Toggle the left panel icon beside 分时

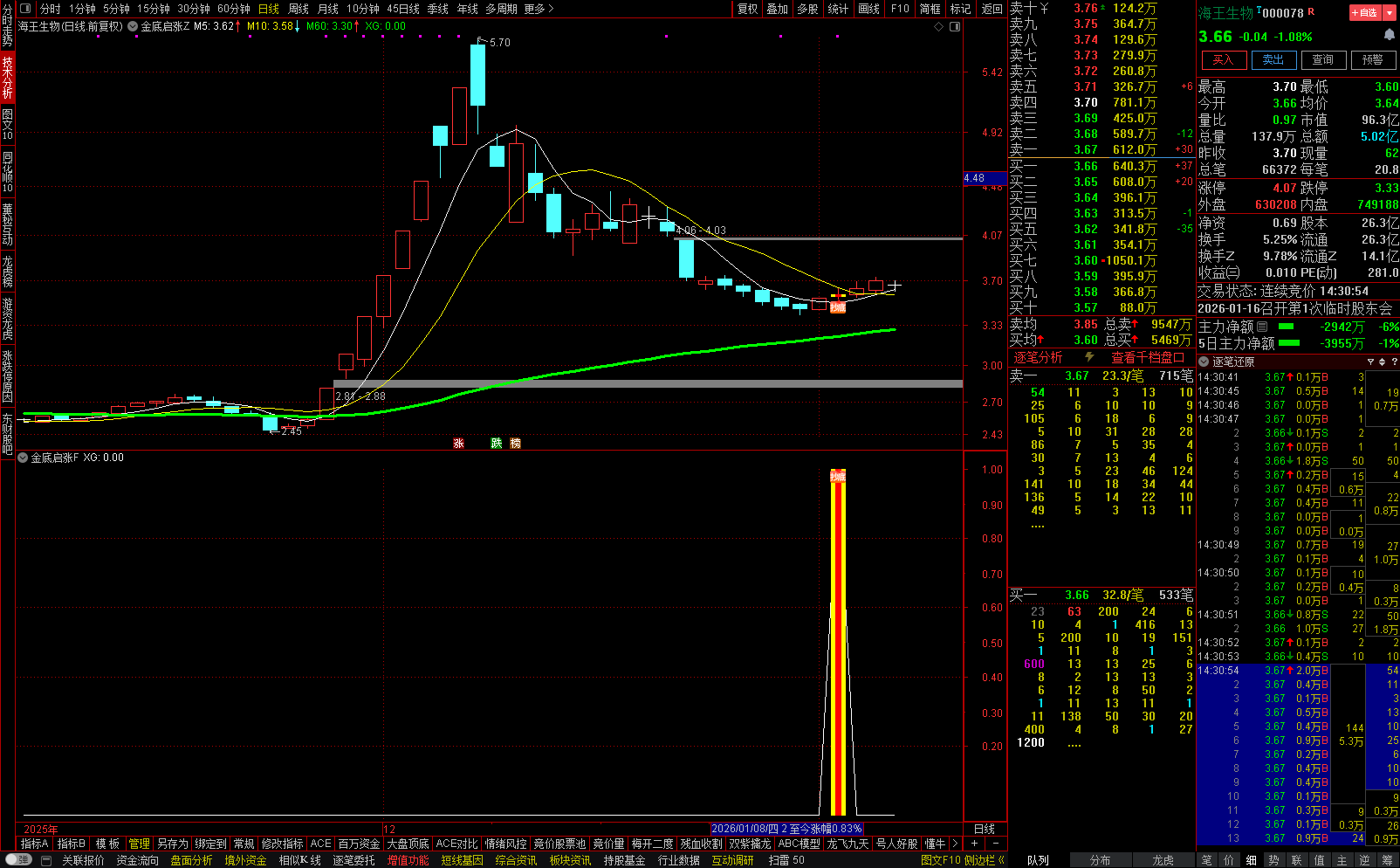pos(26,9)
